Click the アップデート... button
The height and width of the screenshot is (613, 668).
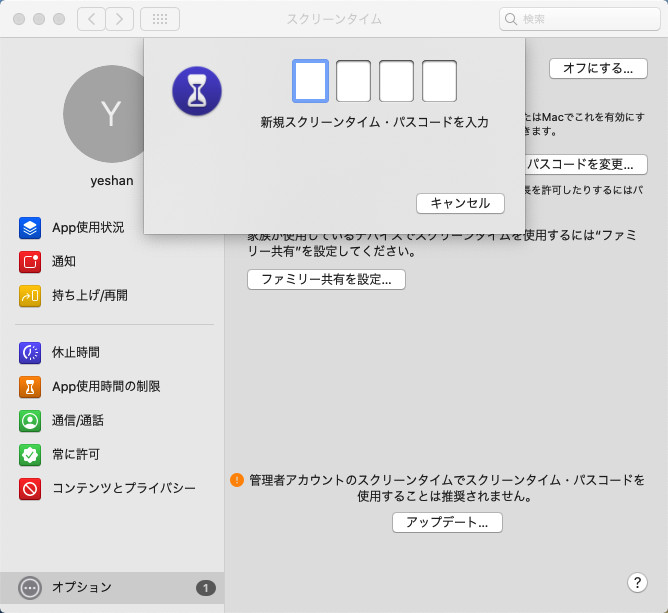point(447,522)
